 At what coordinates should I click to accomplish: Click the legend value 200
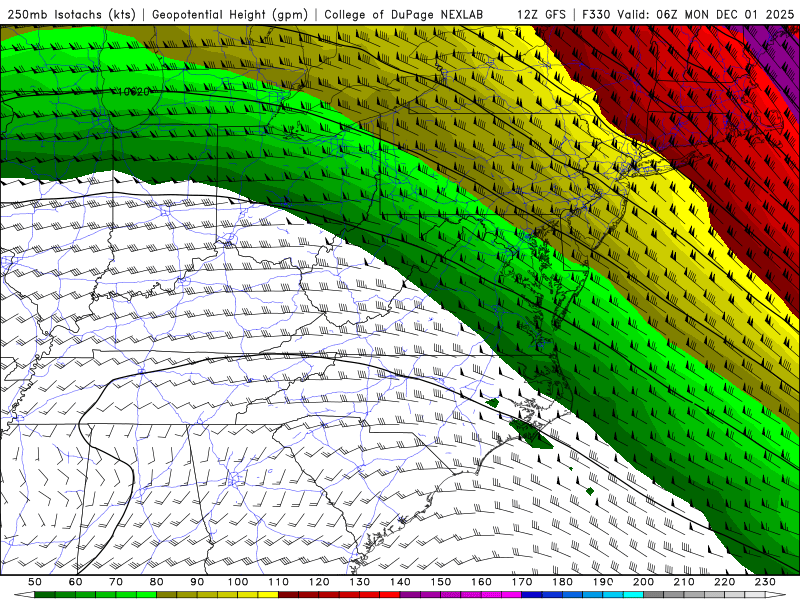click(643, 582)
